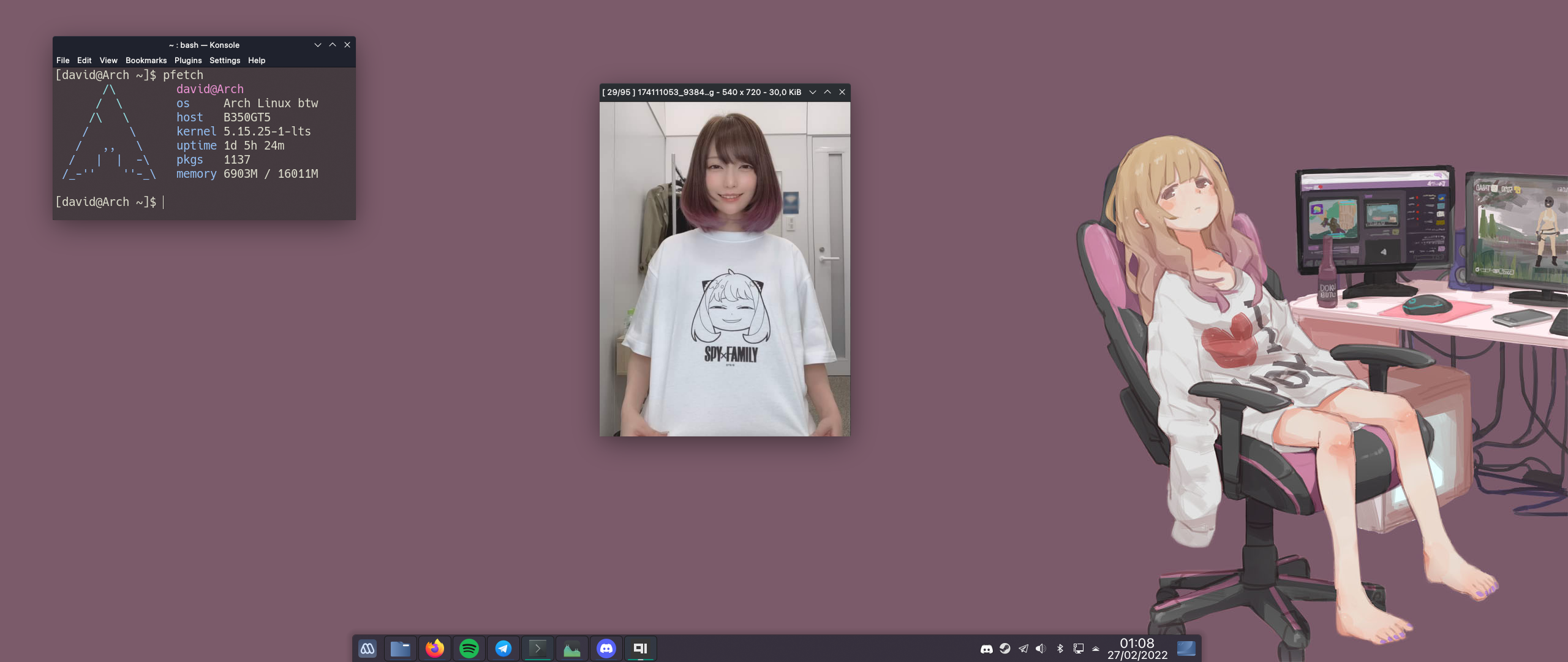
Task: Switch to the qimgv image viewer taskbar entry
Action: (641, 649)
